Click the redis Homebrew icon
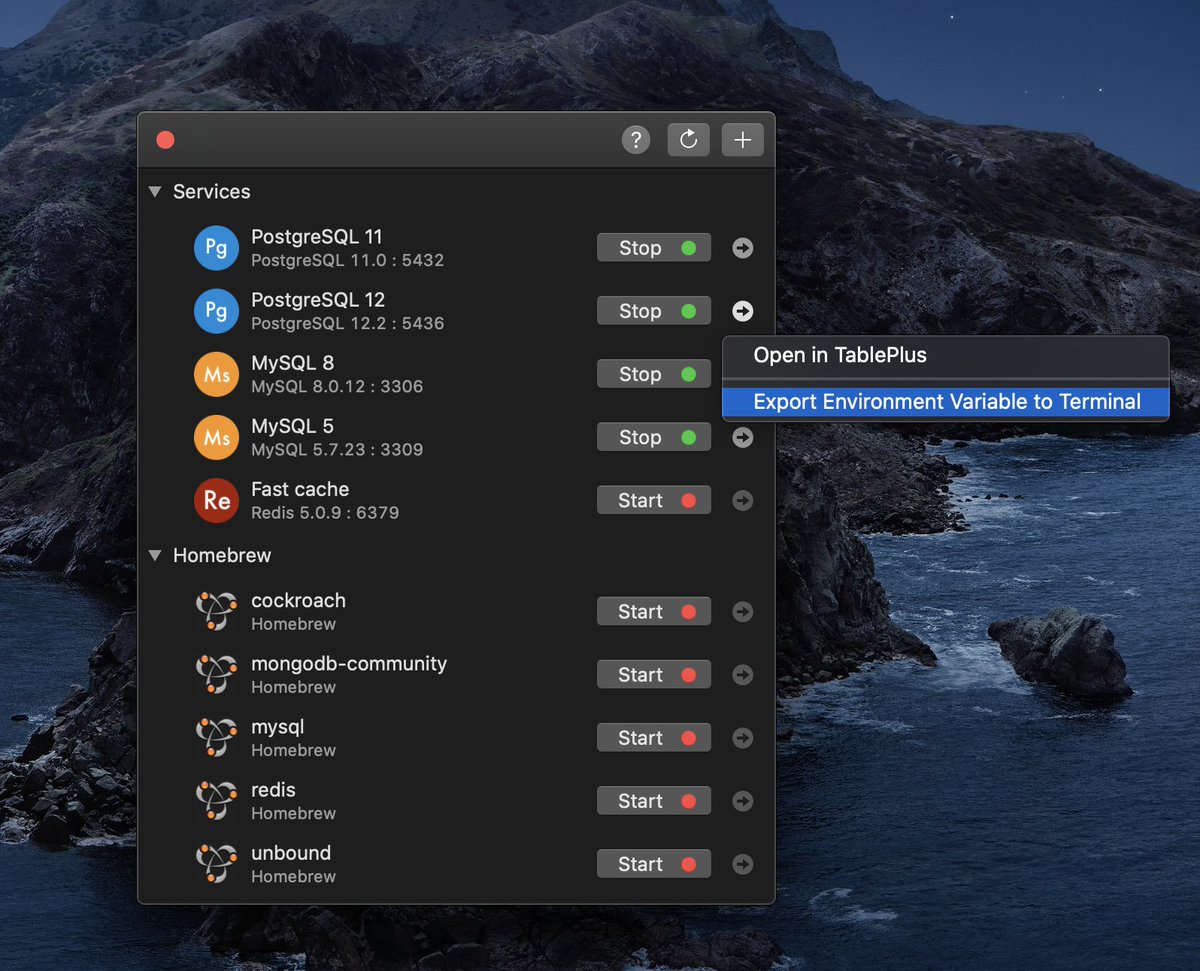 coord(216,800)
